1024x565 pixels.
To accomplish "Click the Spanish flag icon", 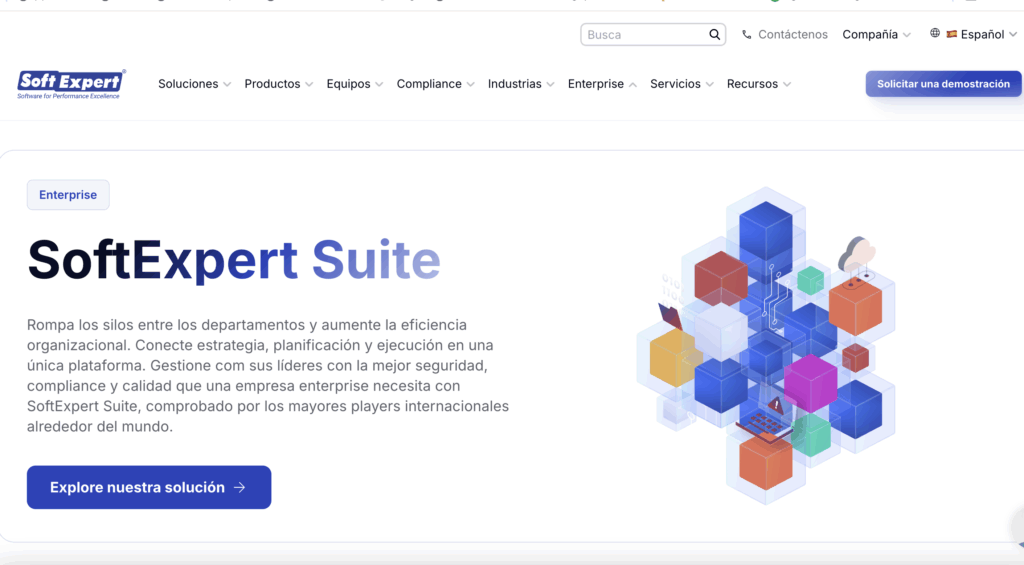I will point(952,34).
